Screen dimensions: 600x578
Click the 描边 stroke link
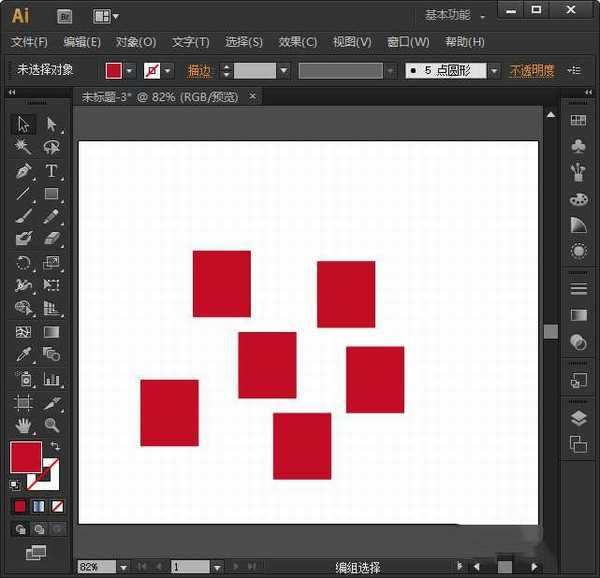click(200, 71)
